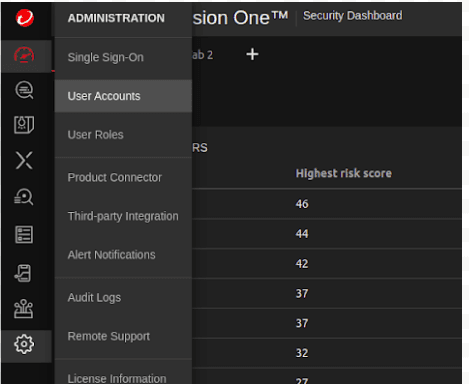Open the XDR X-shaped sidebar icon
The width and height of the screenshot is (469, 384).
24,160
